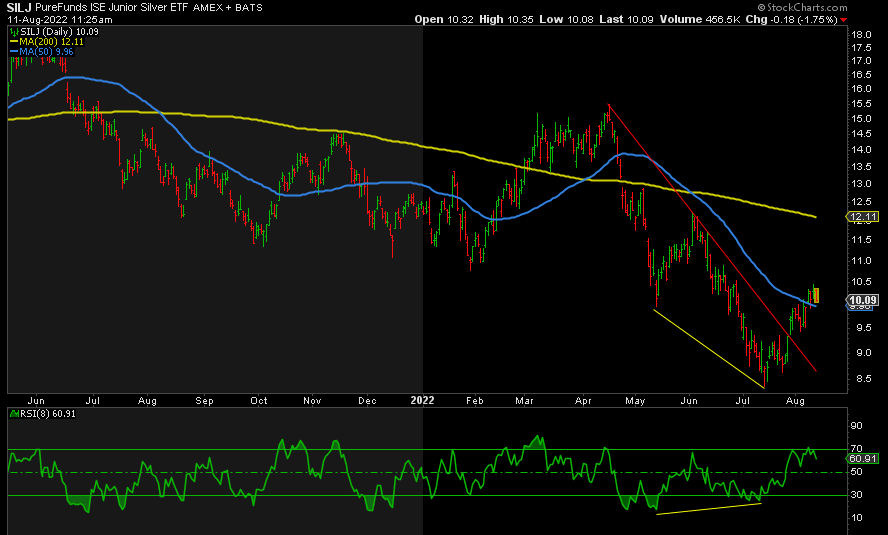Click the Dec month label on time axis

point(367,401)
